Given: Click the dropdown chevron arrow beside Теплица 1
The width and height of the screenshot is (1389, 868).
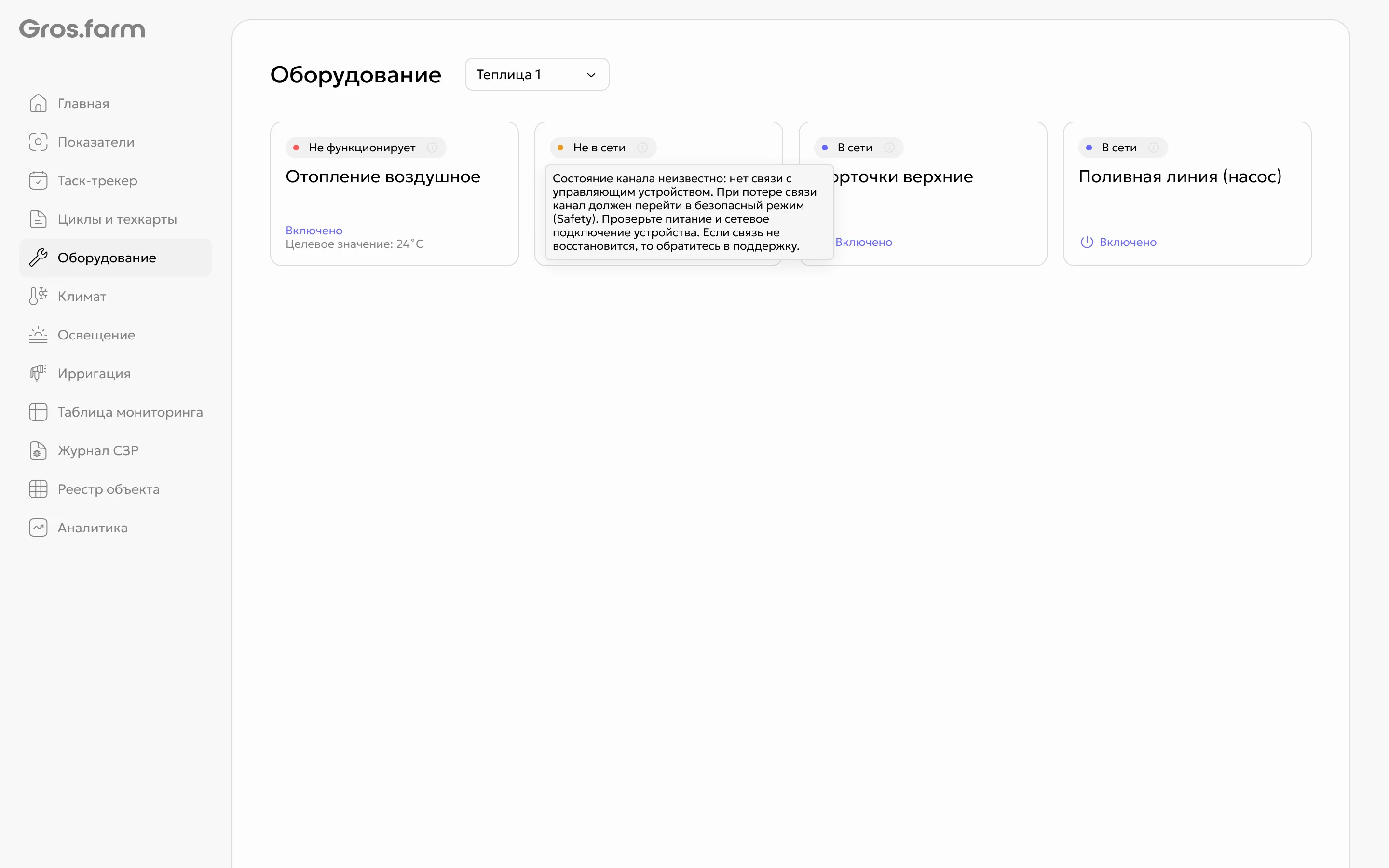Looking at the screenshot, I should [x=591, y=75].
